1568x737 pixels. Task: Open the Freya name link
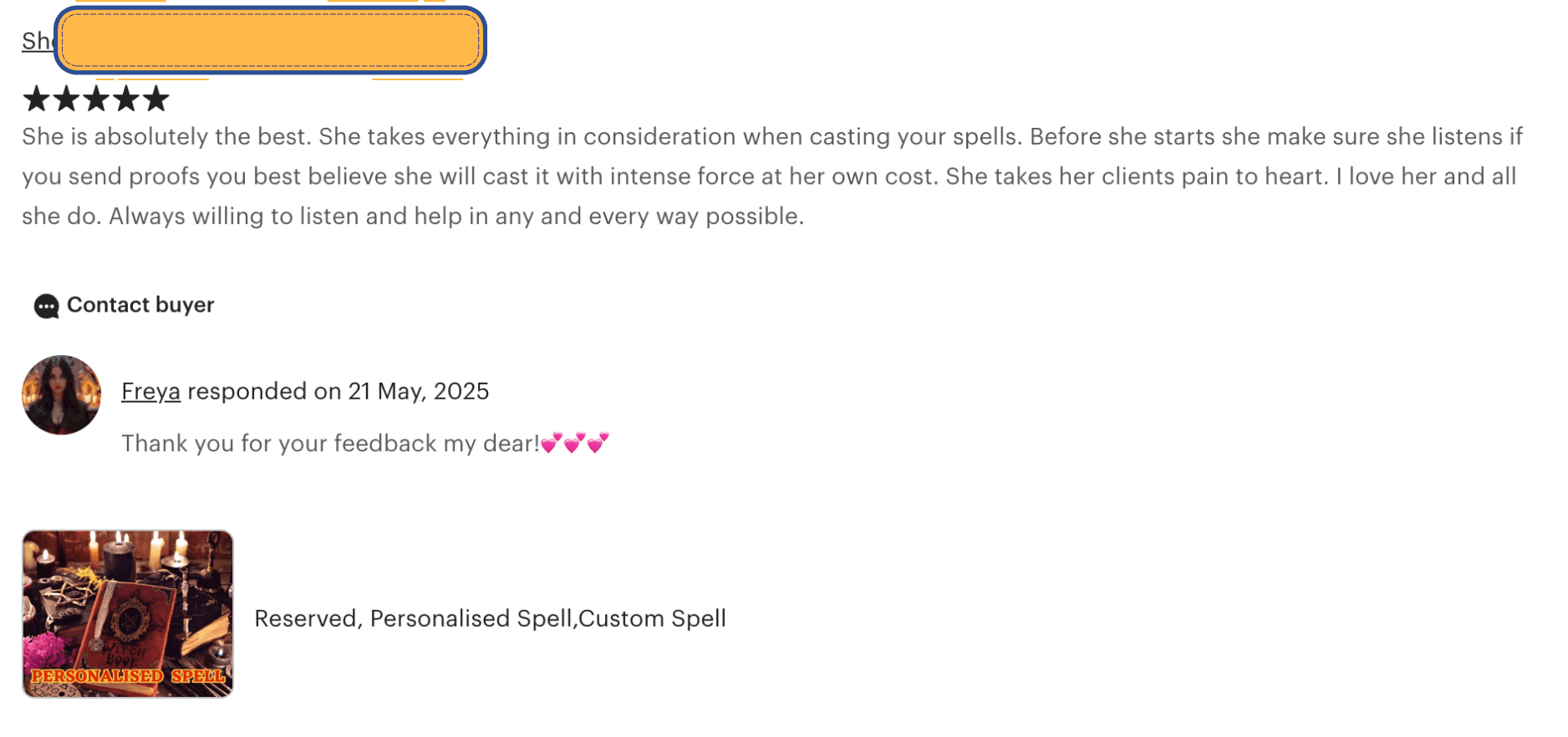tap(150, 391)
